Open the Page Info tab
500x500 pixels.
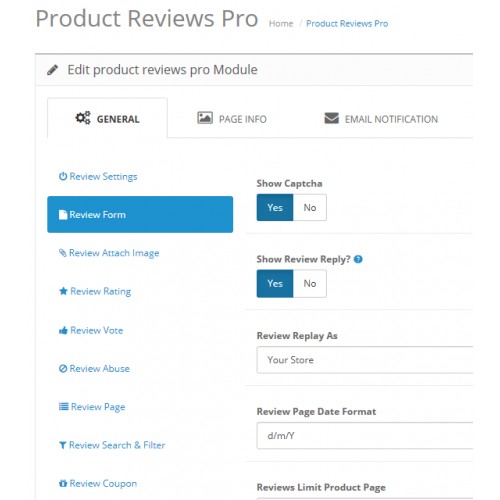(x=232, y=119)
